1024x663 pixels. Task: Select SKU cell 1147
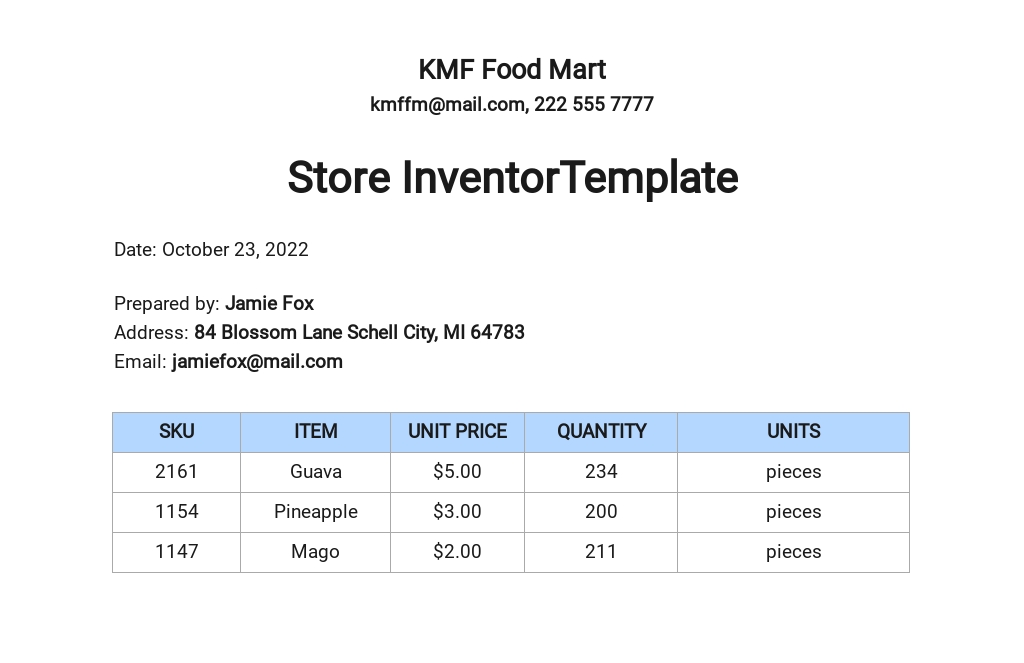176,552
